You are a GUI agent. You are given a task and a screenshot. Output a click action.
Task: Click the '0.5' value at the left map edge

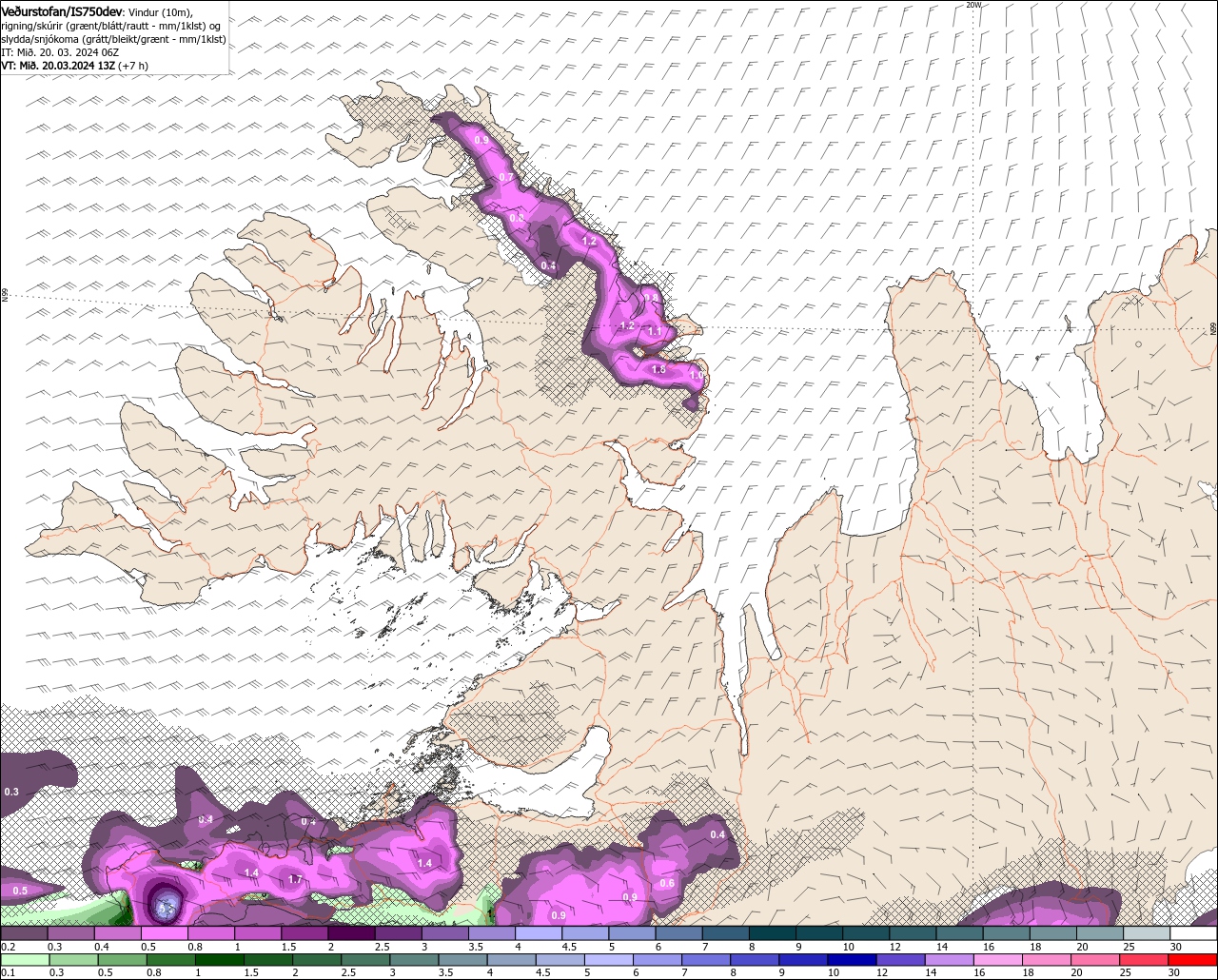20,891
